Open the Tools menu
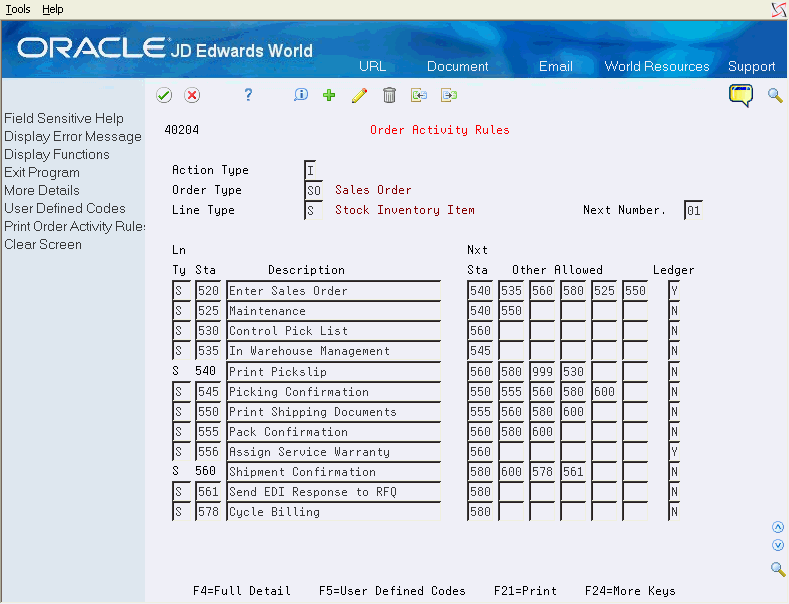The height and width of the screenshot is (604, 789). tap(18, 9)
